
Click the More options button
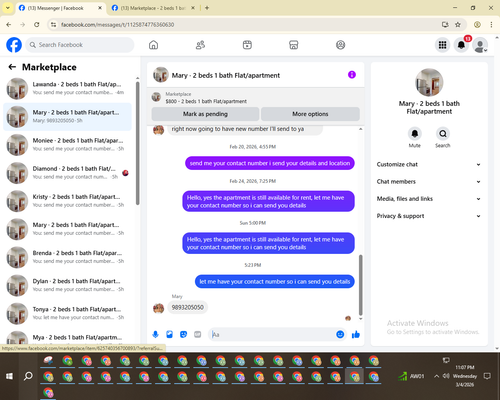click(310, 114)
